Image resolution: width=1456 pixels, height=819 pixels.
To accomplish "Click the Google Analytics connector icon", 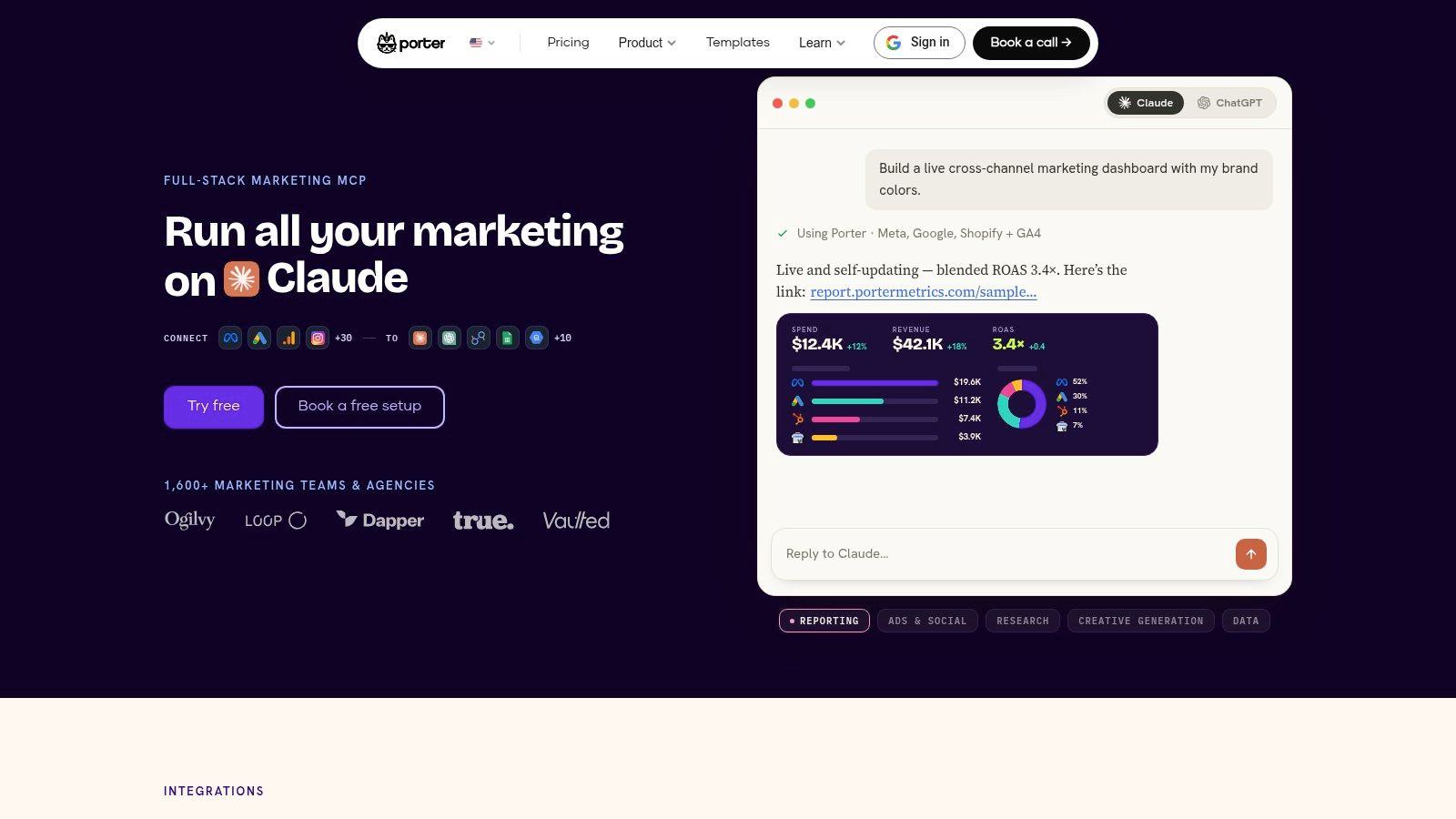I will (x=288, y=338).
